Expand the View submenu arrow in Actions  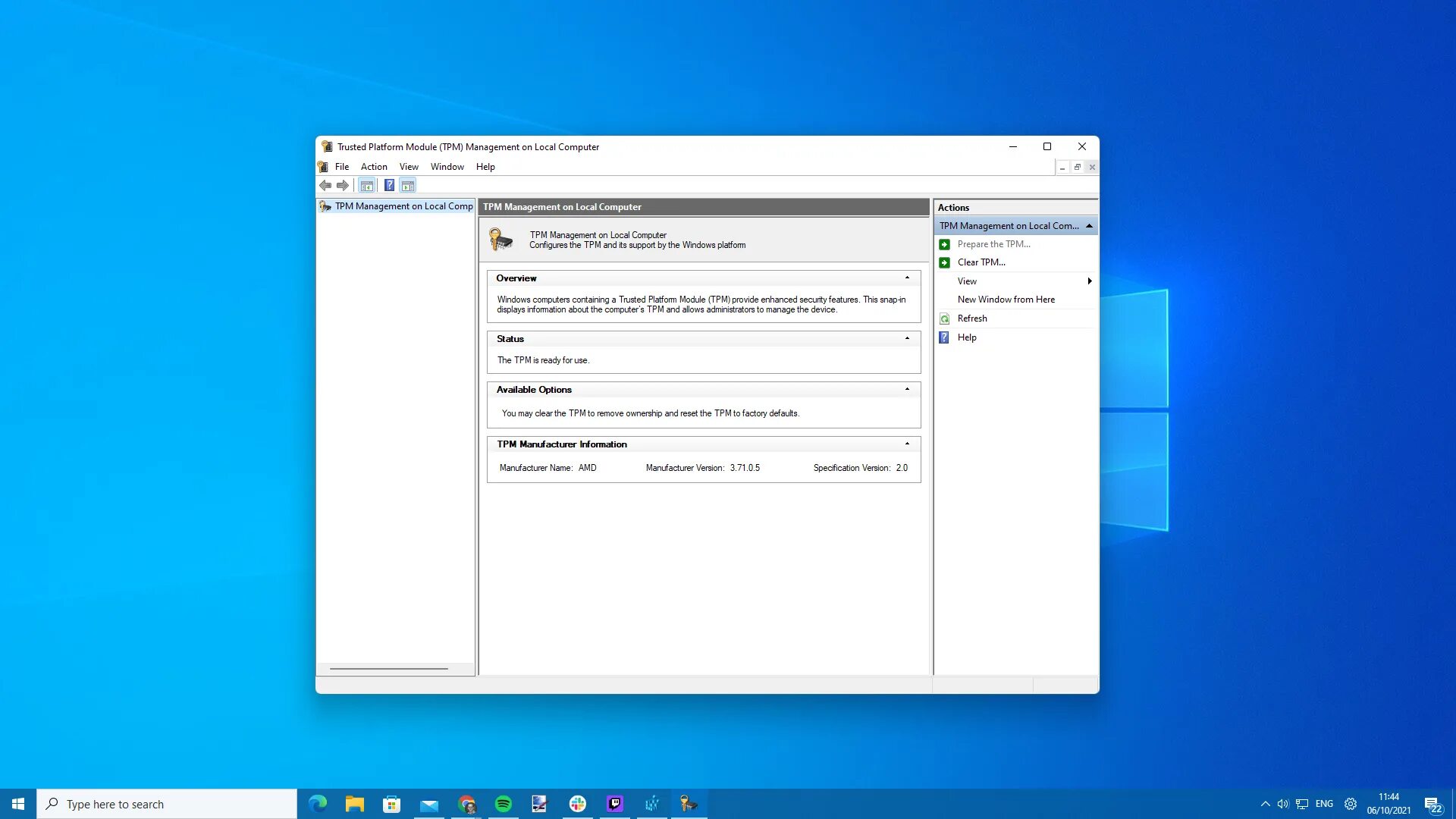pos(1090,281)
